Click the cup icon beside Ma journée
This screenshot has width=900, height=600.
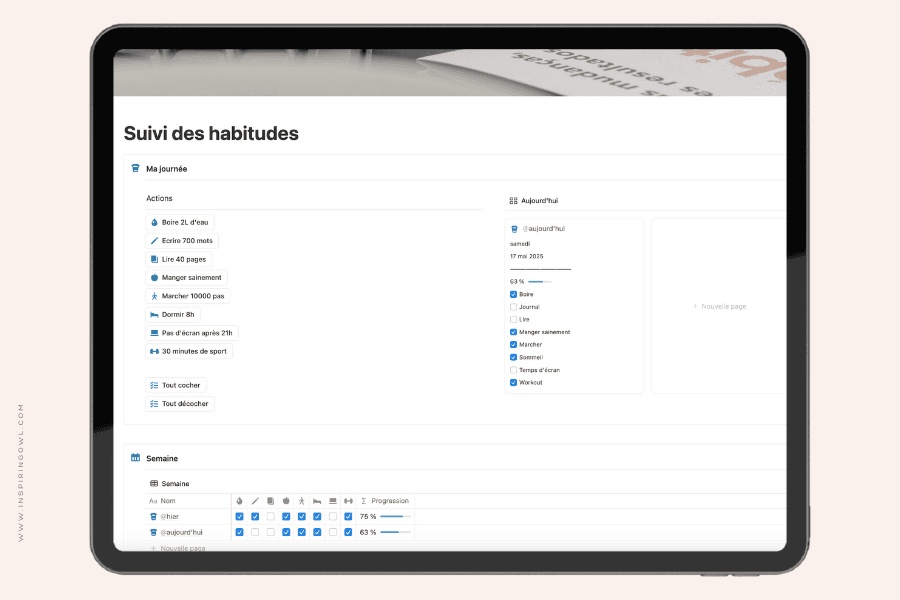(x=135, y=169)
